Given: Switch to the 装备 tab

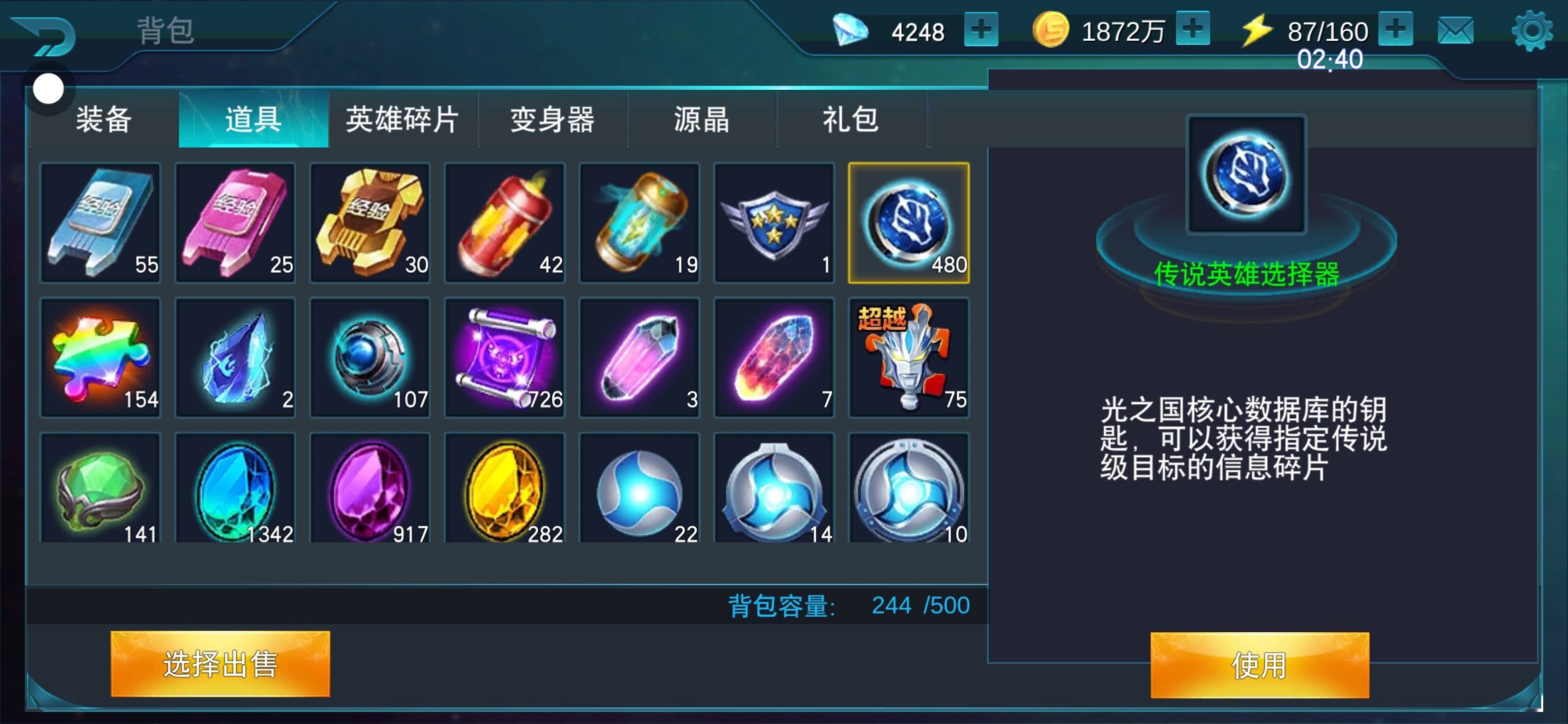Looking at the screenshot, I should click(x=104, y=119).
